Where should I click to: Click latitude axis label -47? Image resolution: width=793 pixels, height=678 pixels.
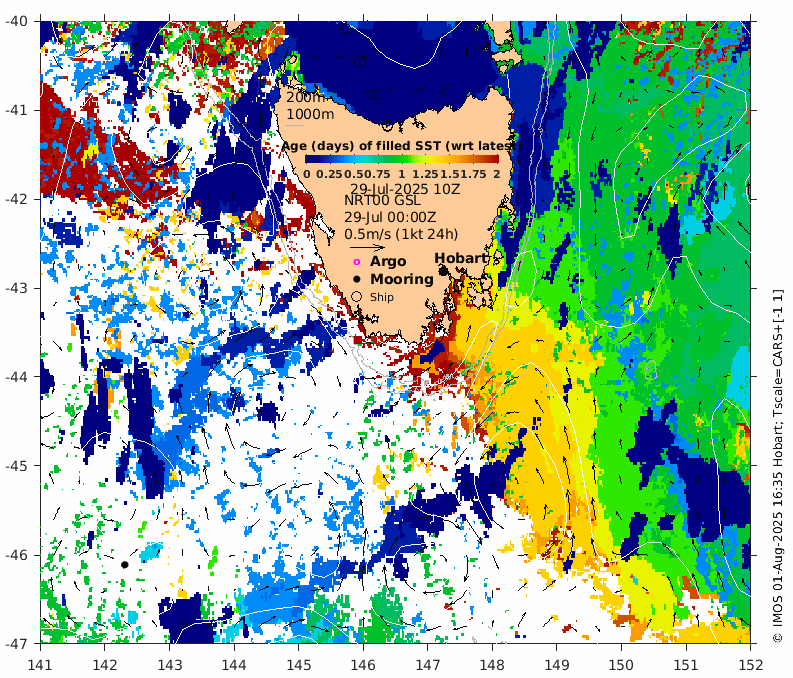click(x=16, y=644)
